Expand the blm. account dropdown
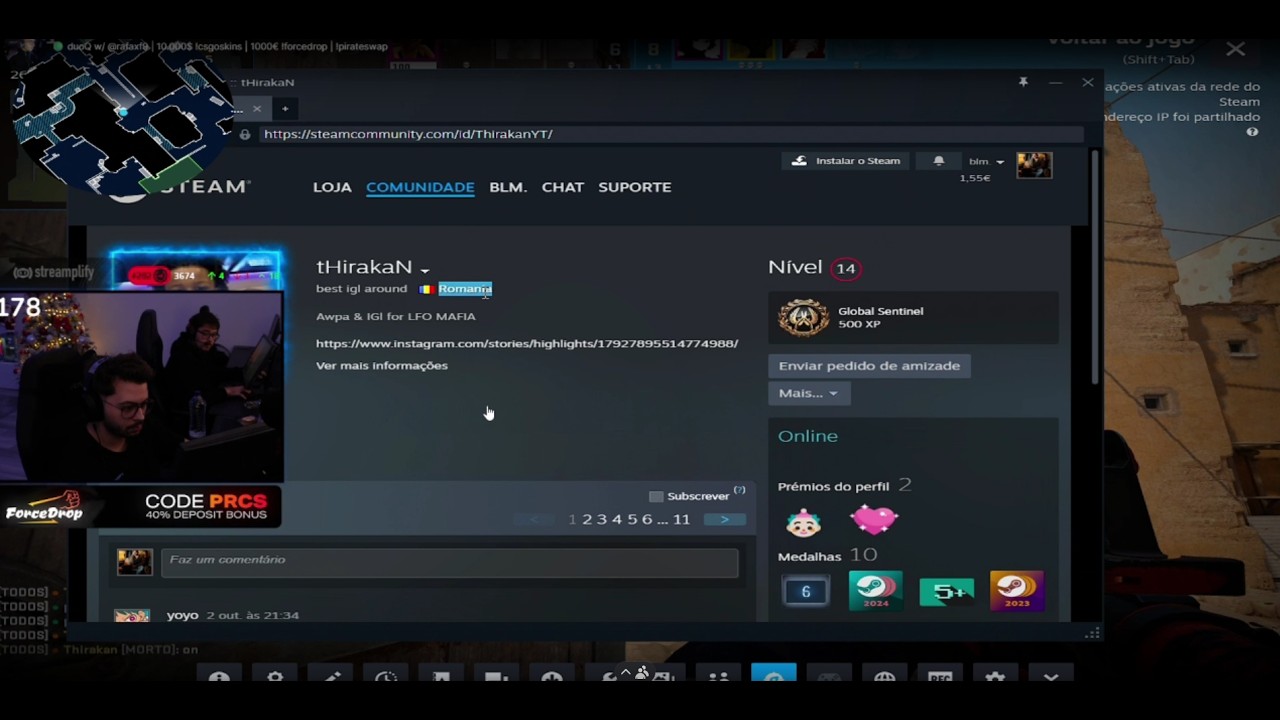The height and width of the screenshot is (720, 1280). (986, 161)
